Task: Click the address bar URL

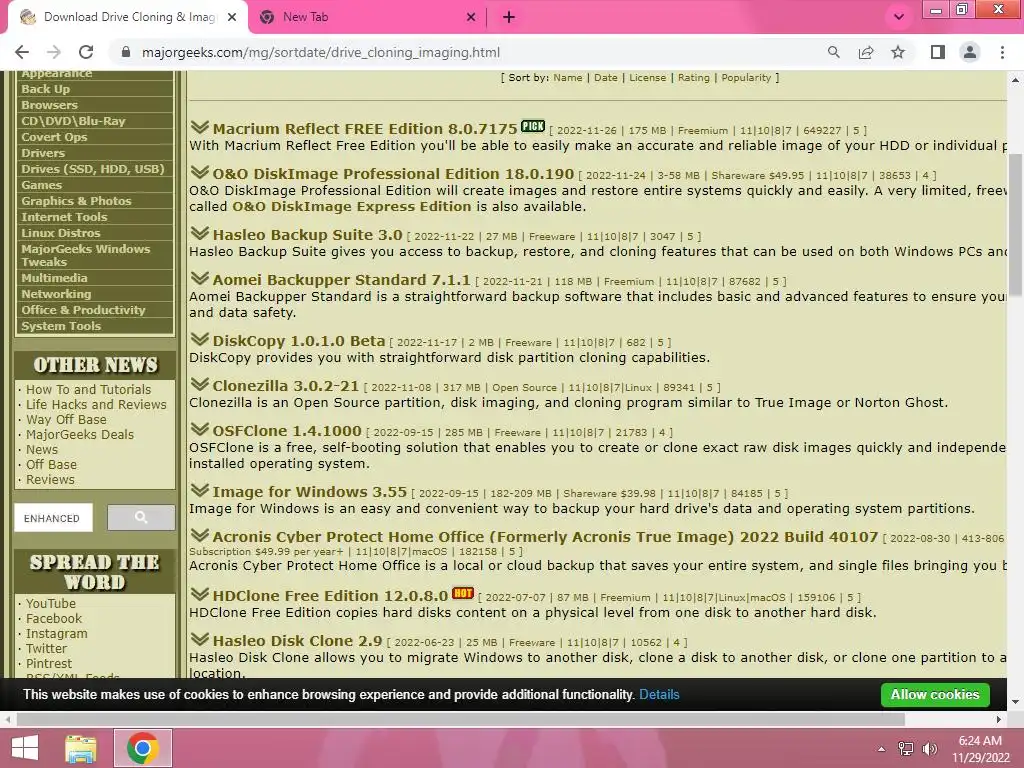Action: coord(321,52)
